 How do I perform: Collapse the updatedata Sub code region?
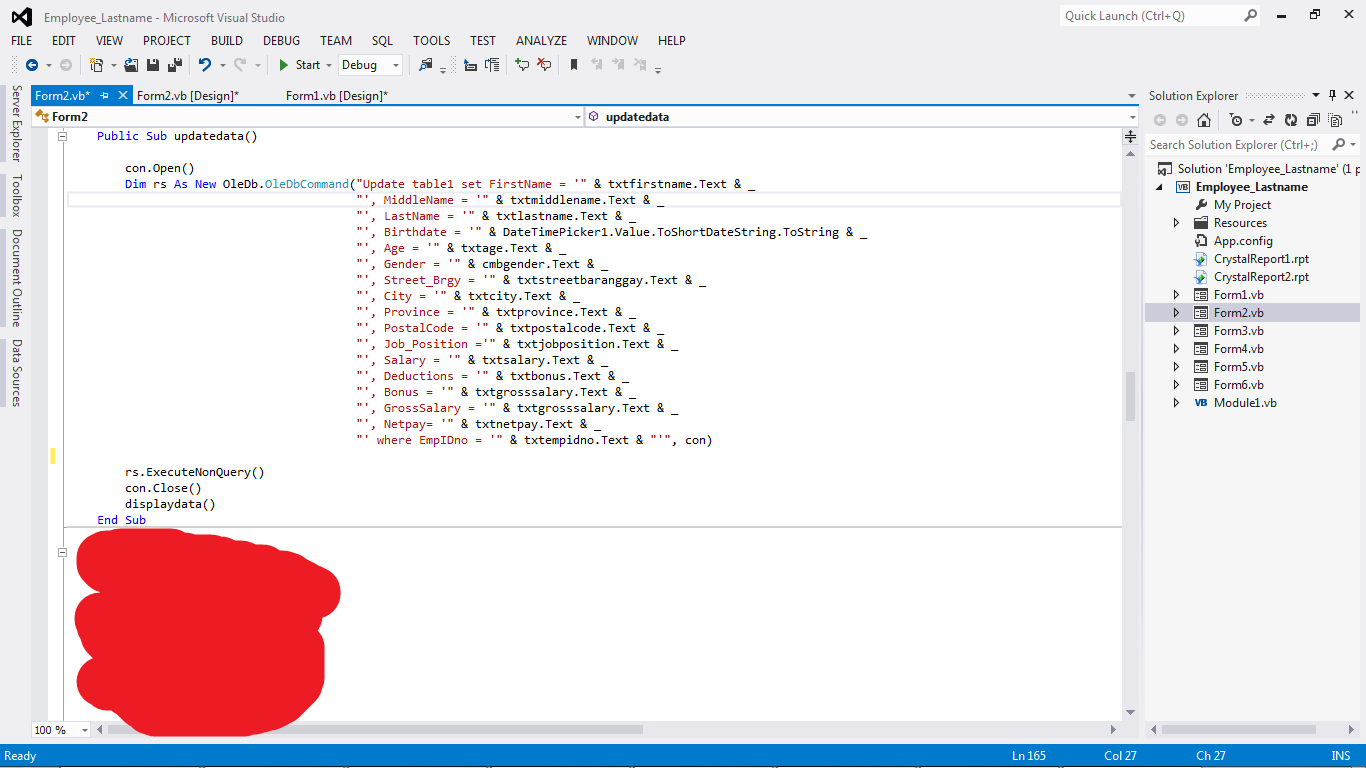pos(62,136)
